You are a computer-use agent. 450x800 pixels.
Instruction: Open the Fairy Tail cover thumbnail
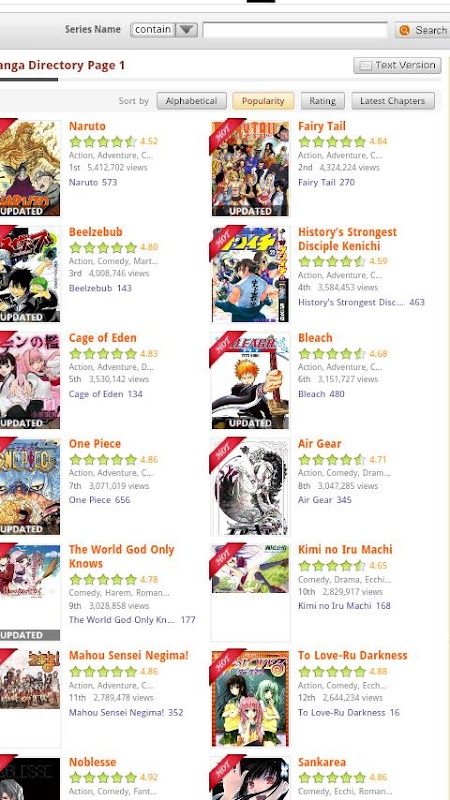251,169
